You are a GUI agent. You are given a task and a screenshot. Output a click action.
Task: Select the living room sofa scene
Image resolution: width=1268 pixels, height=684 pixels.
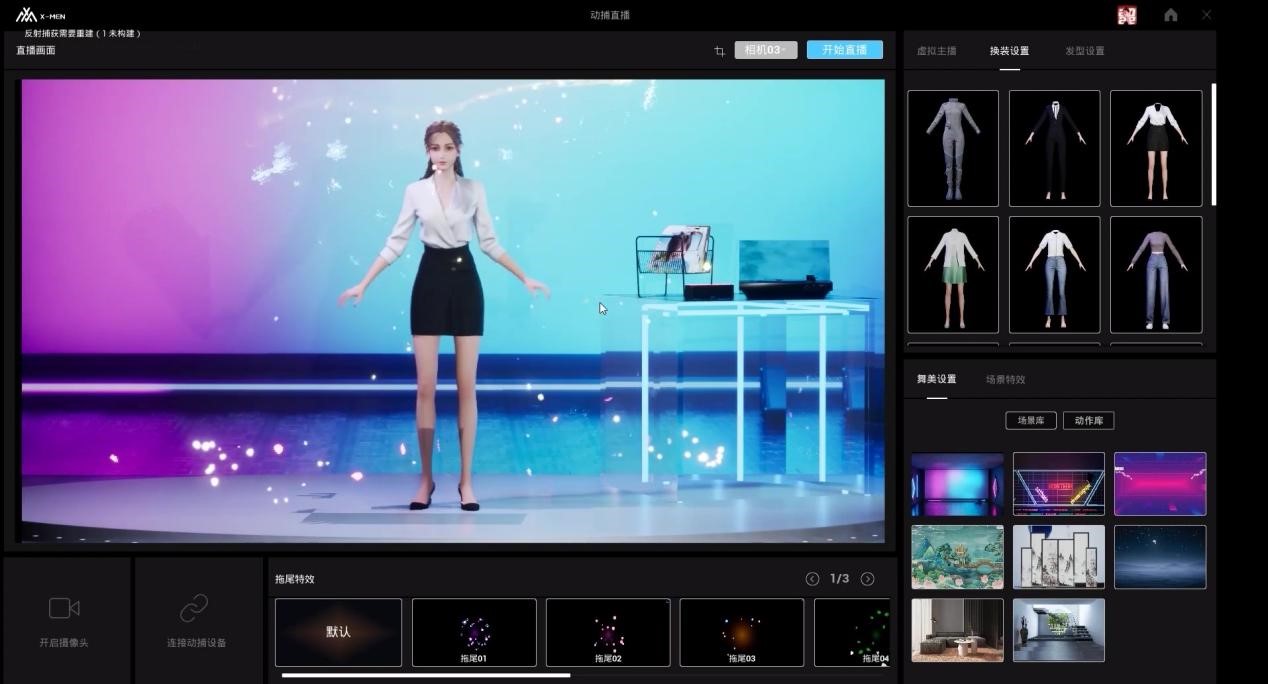tap(958, 630)
